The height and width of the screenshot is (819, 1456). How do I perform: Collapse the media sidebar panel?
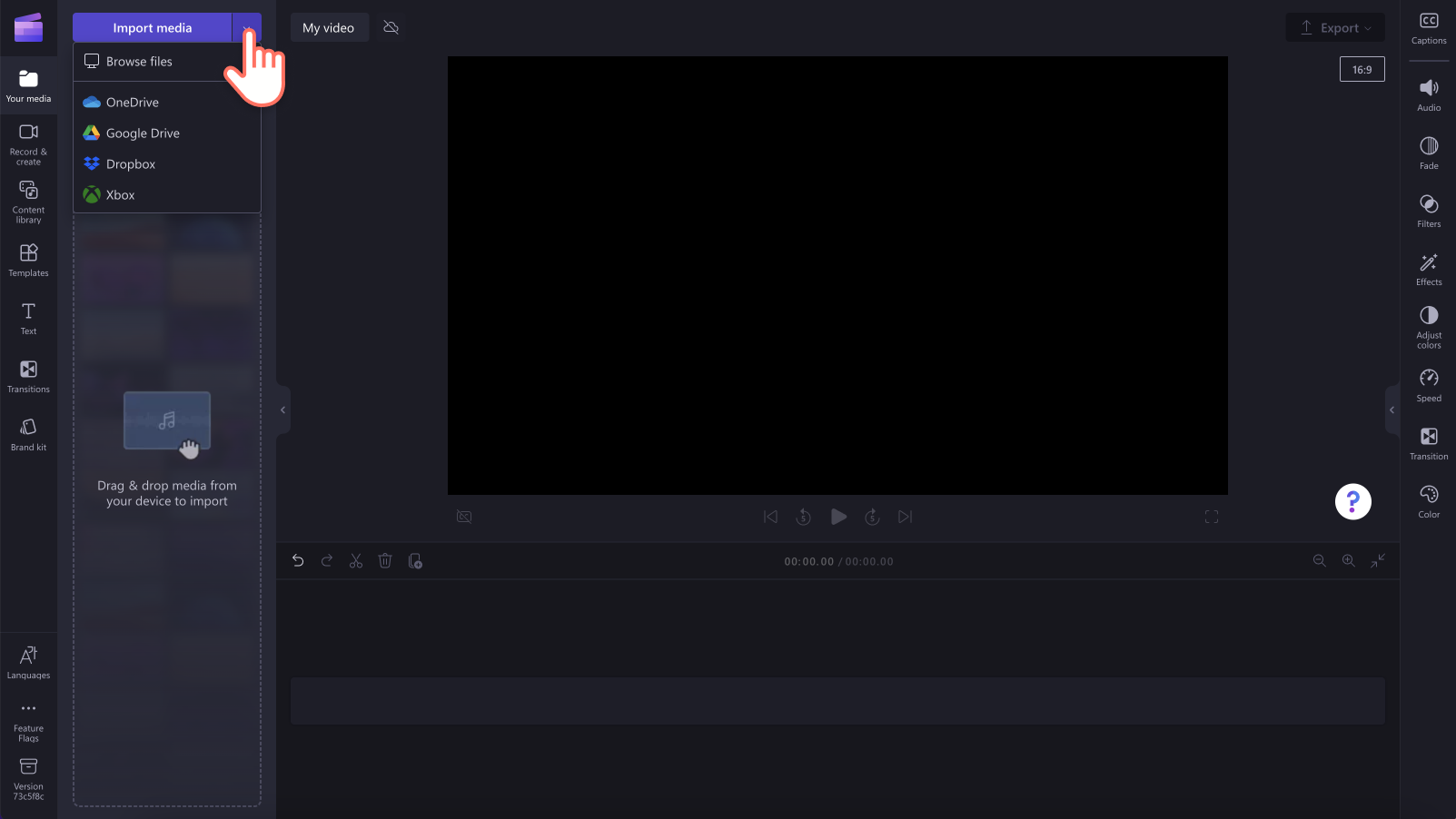click(x=282, y=409)
